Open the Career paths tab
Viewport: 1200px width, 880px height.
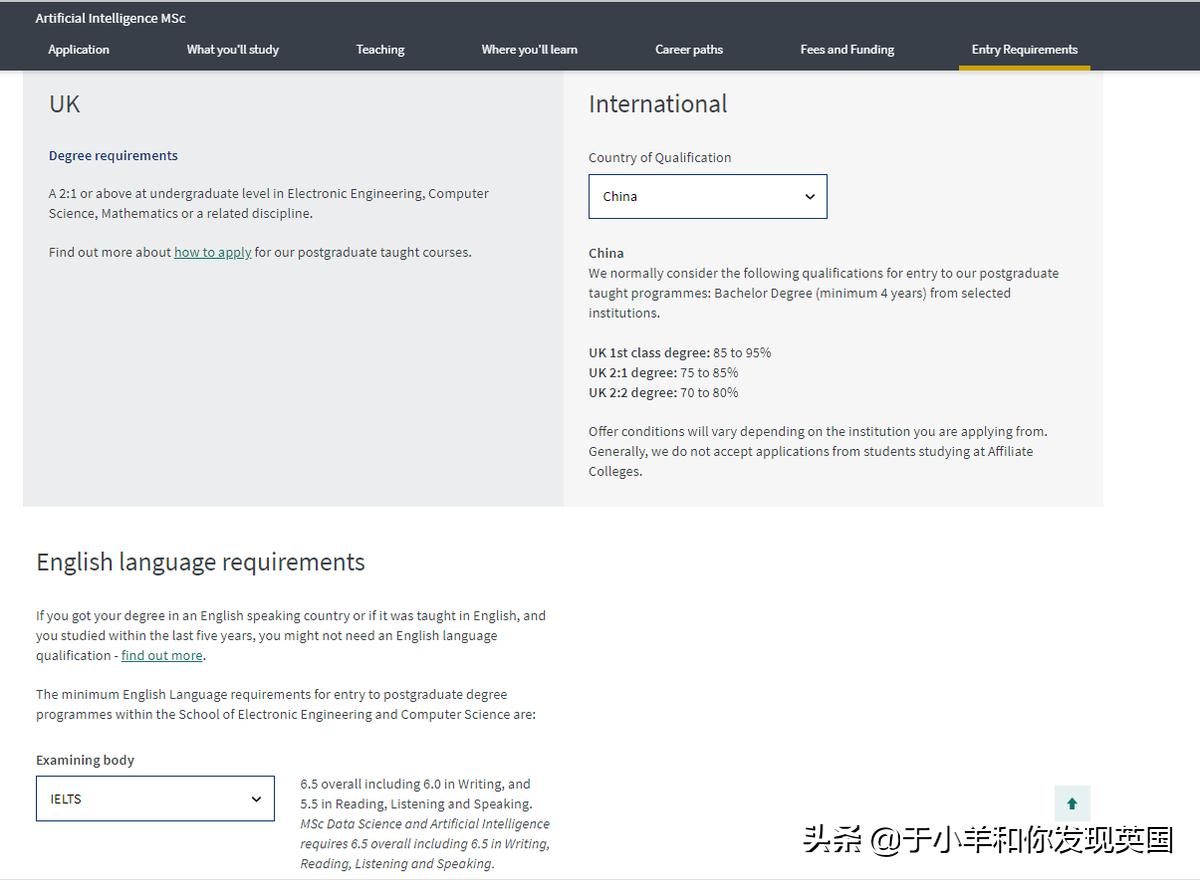[689, 49]
